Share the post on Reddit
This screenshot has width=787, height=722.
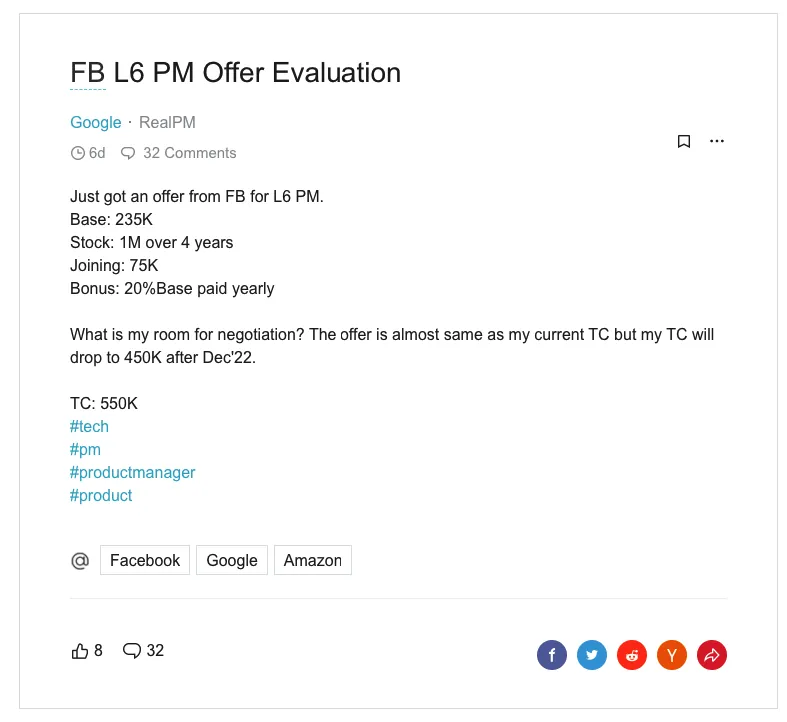pos(632,656)
